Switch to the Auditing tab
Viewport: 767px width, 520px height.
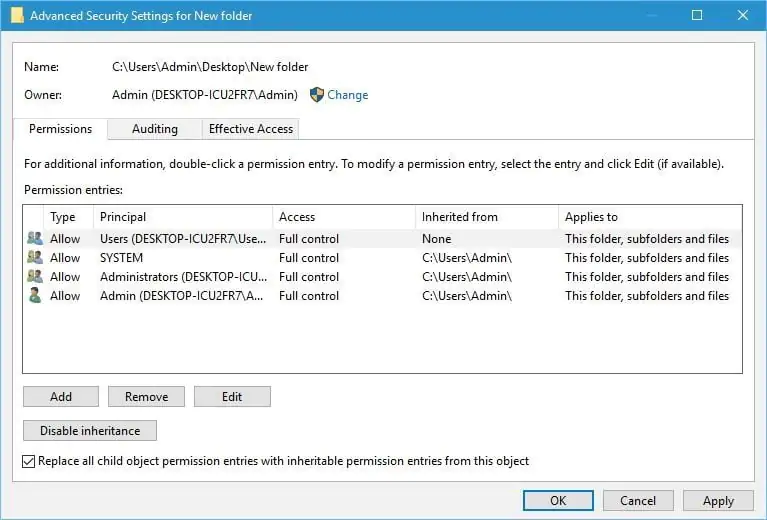154,129
